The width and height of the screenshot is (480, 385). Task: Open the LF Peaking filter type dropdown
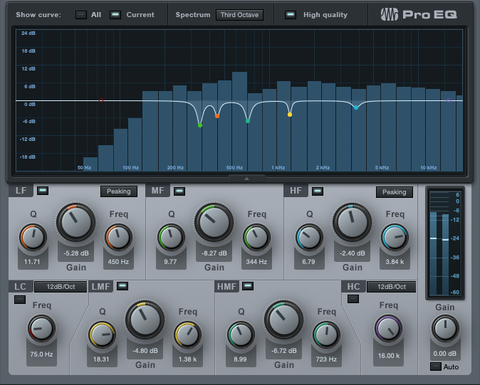pyautogui.click(x=119, y=191)
